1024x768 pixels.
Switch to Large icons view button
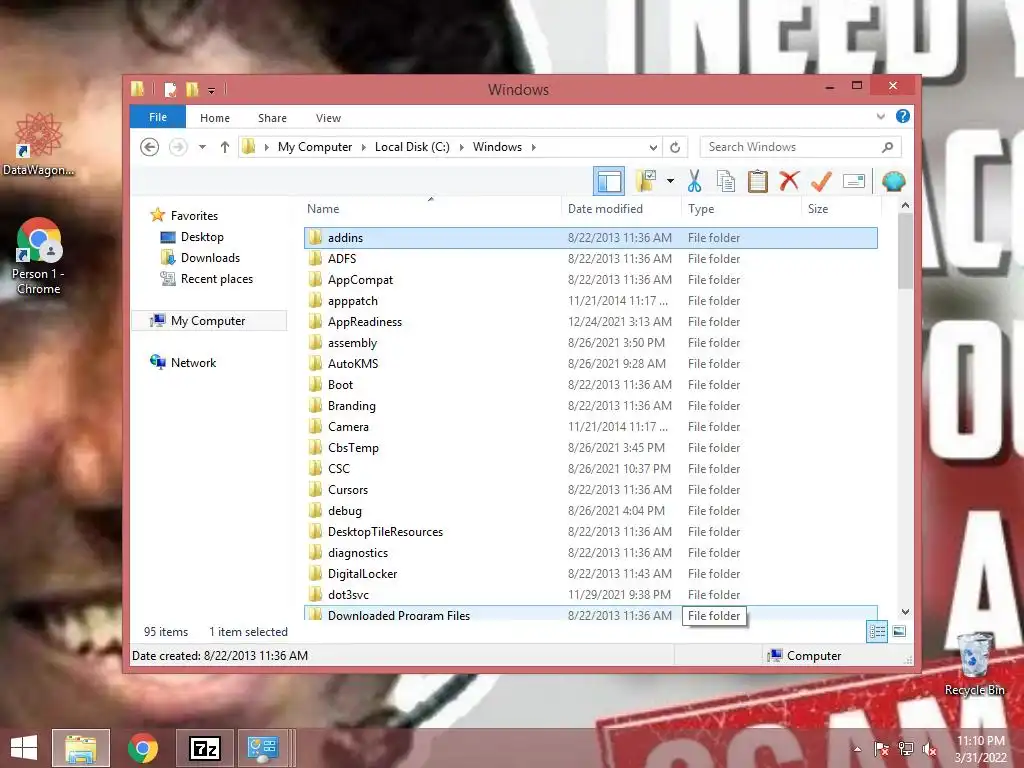(899, 632)
